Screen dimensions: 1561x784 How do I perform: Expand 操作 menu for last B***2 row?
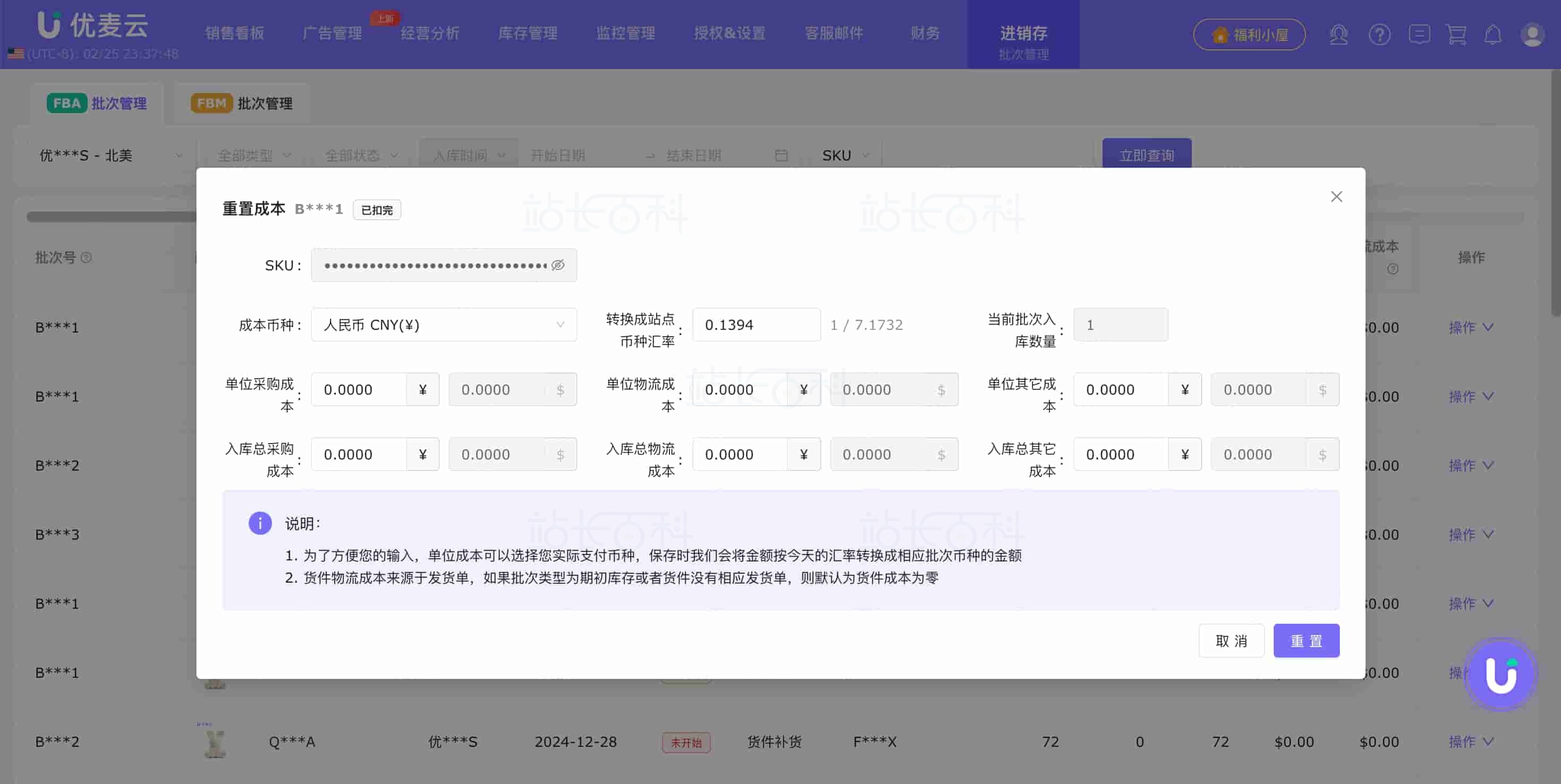click(x=1471, y=742)
